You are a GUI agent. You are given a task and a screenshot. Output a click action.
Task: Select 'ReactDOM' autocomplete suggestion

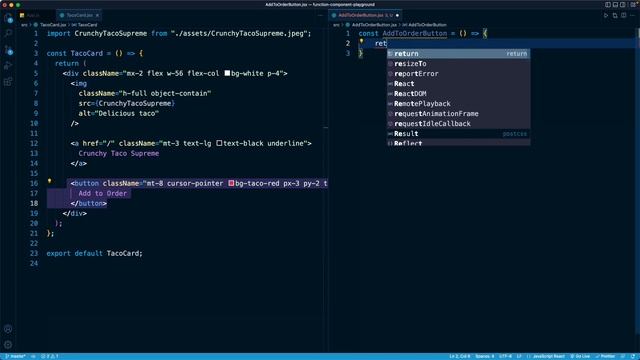pyautogui.click(x=458, y=93)
